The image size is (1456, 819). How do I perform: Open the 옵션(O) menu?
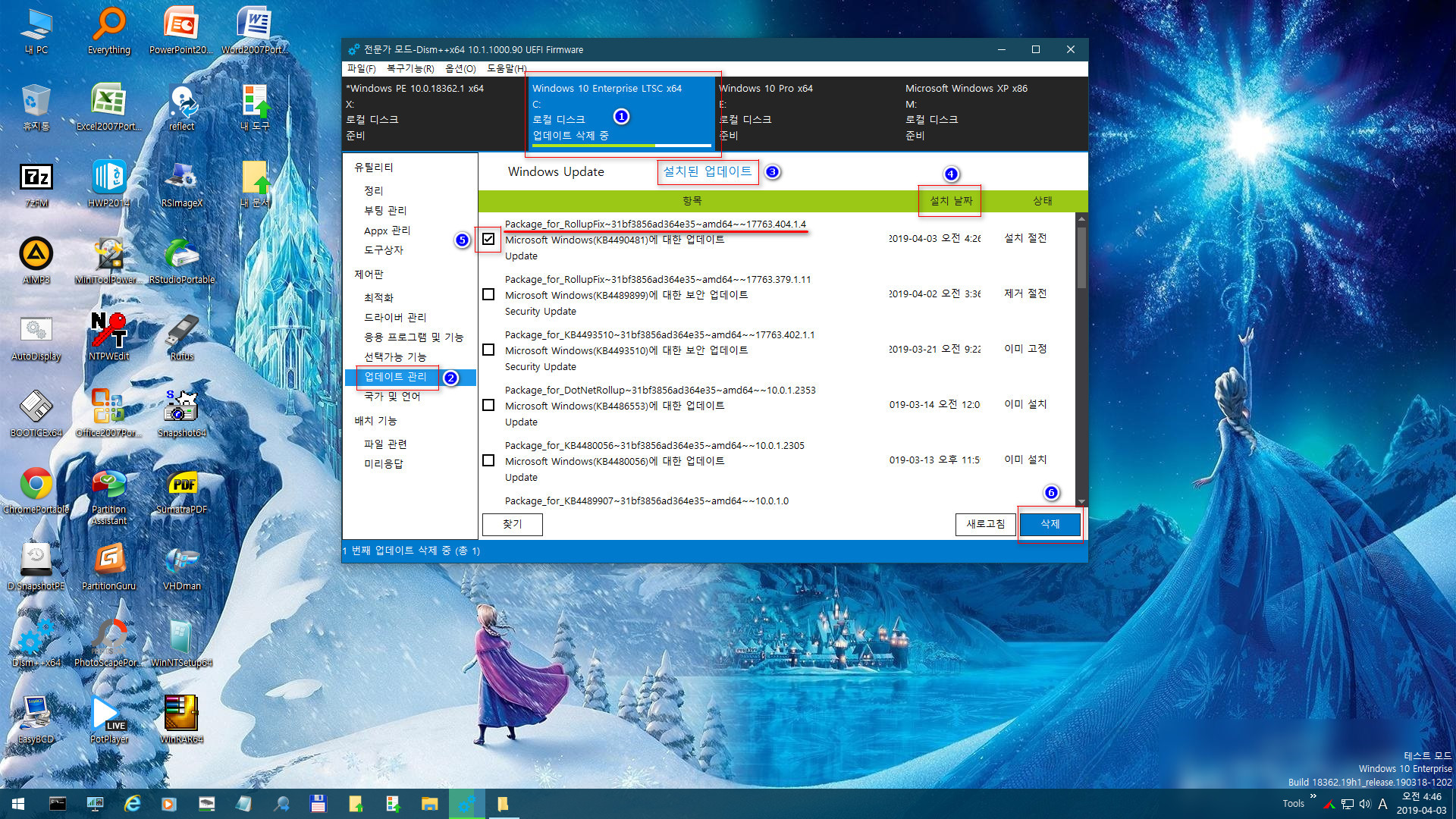coord(460,69)
